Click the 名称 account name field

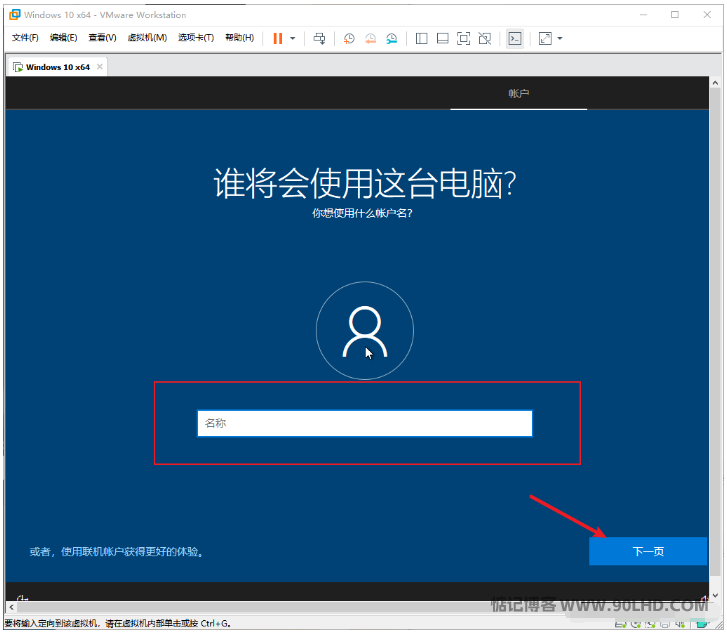(364, 423)
